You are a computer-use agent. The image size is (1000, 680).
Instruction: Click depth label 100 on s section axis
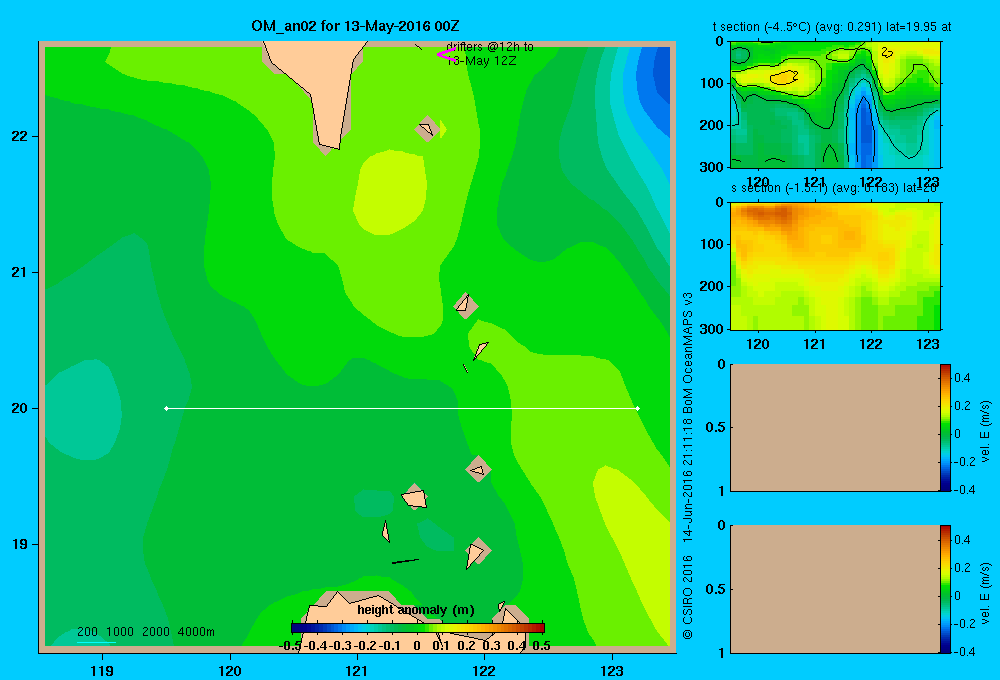[x=711, y=244]
